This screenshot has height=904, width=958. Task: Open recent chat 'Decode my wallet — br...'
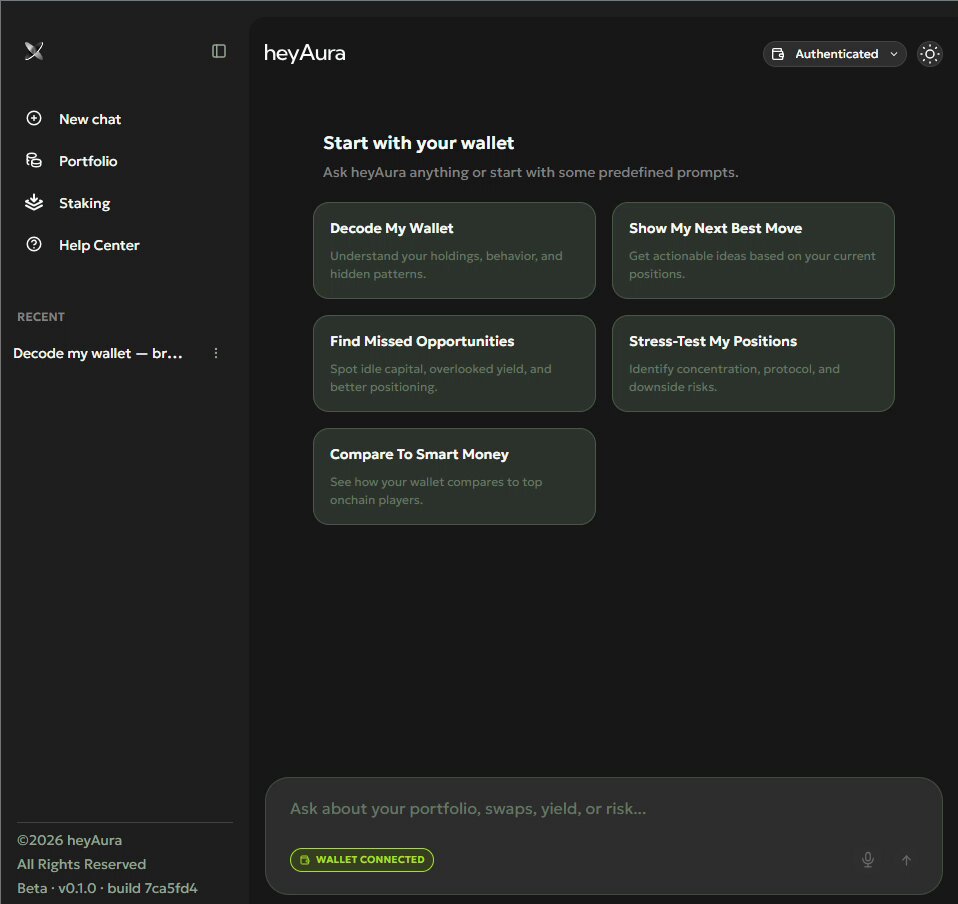click(98, 354)
